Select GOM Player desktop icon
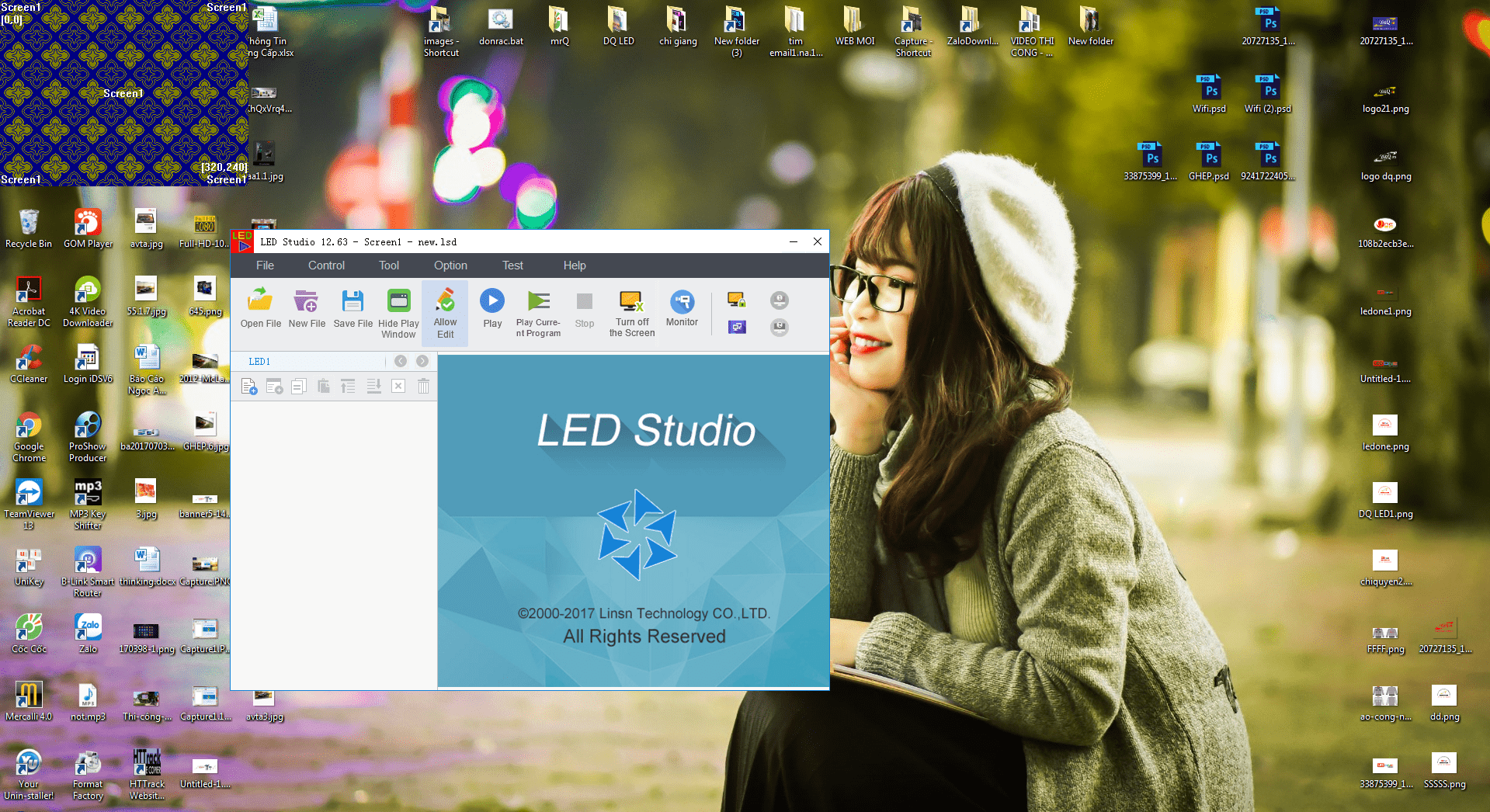1490x812 pixels. pos(88,229)
